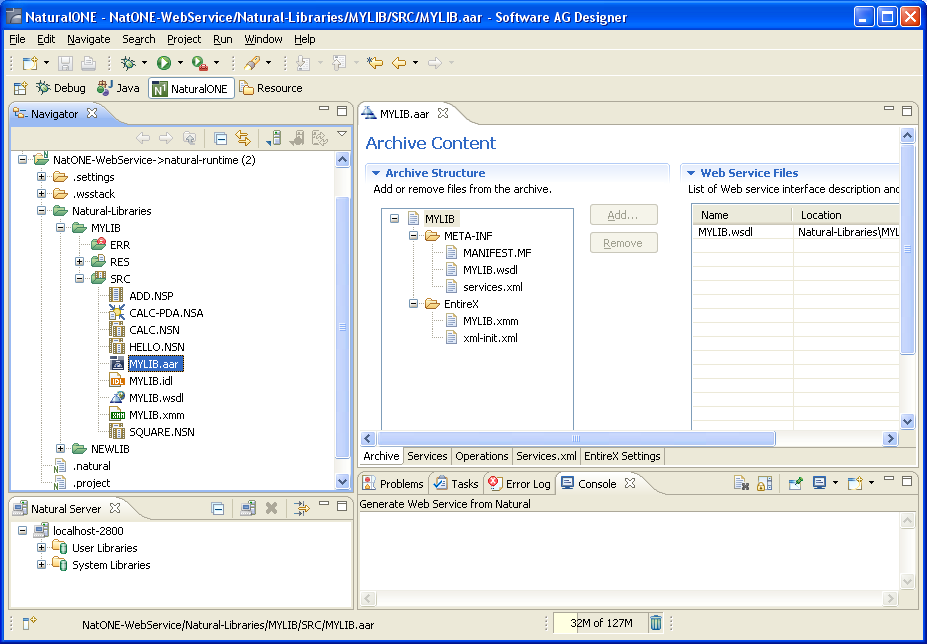Click the editor horizontal scrollbar thumb

tap(576, 438)
